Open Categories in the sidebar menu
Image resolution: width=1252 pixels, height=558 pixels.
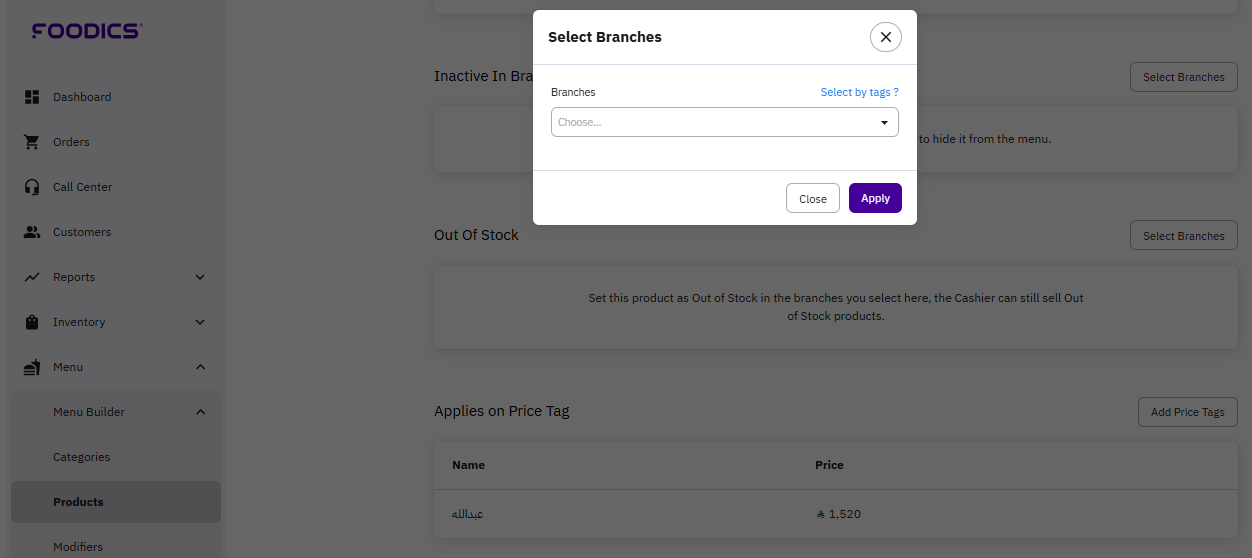81,457
